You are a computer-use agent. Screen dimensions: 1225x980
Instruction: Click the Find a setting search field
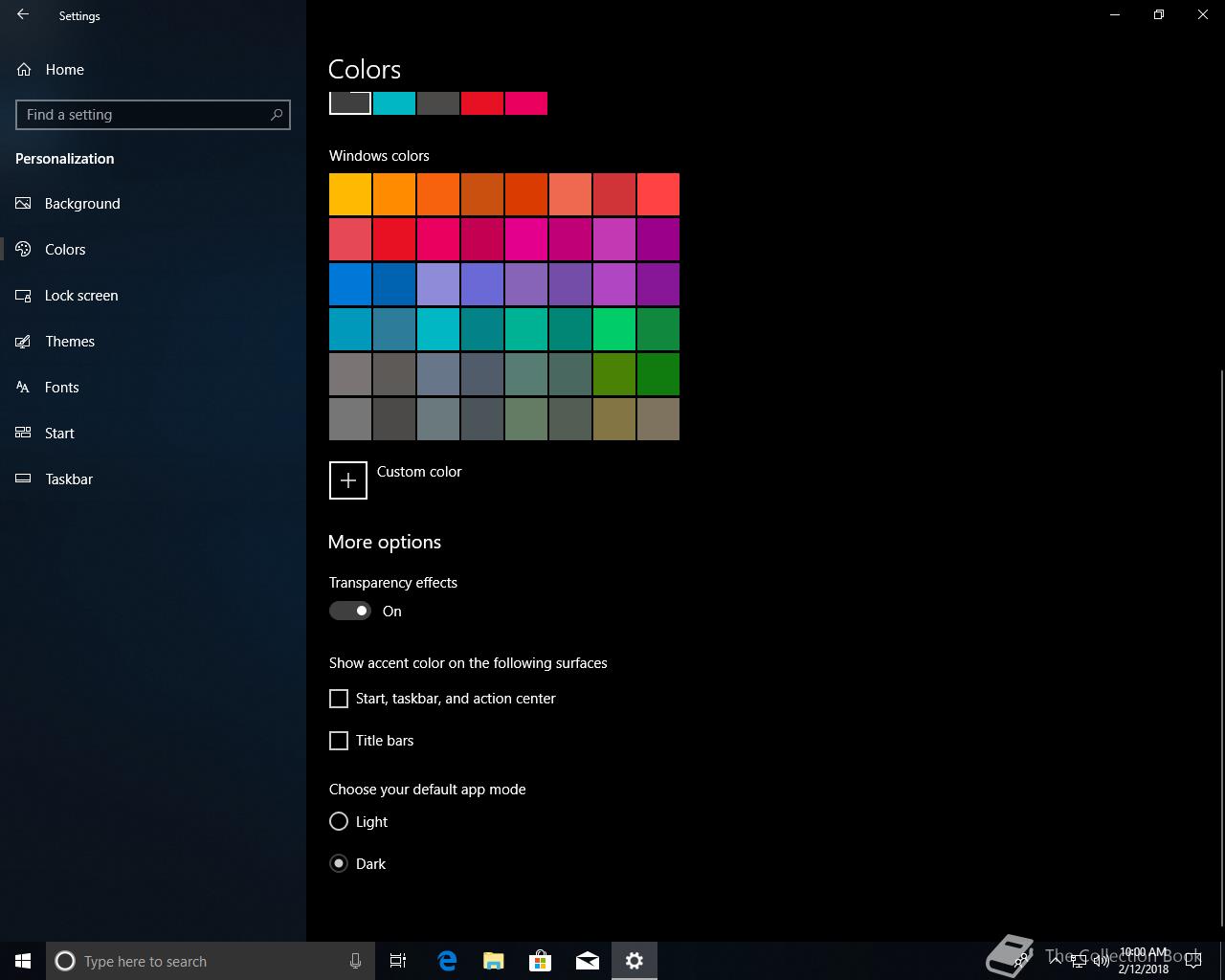[x=153, y=115]
